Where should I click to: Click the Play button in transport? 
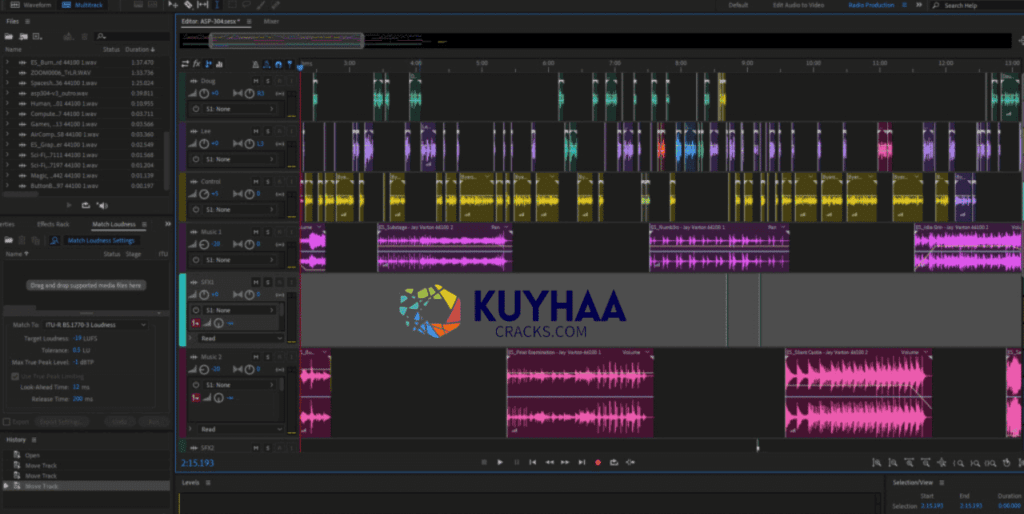pos(500,462)
